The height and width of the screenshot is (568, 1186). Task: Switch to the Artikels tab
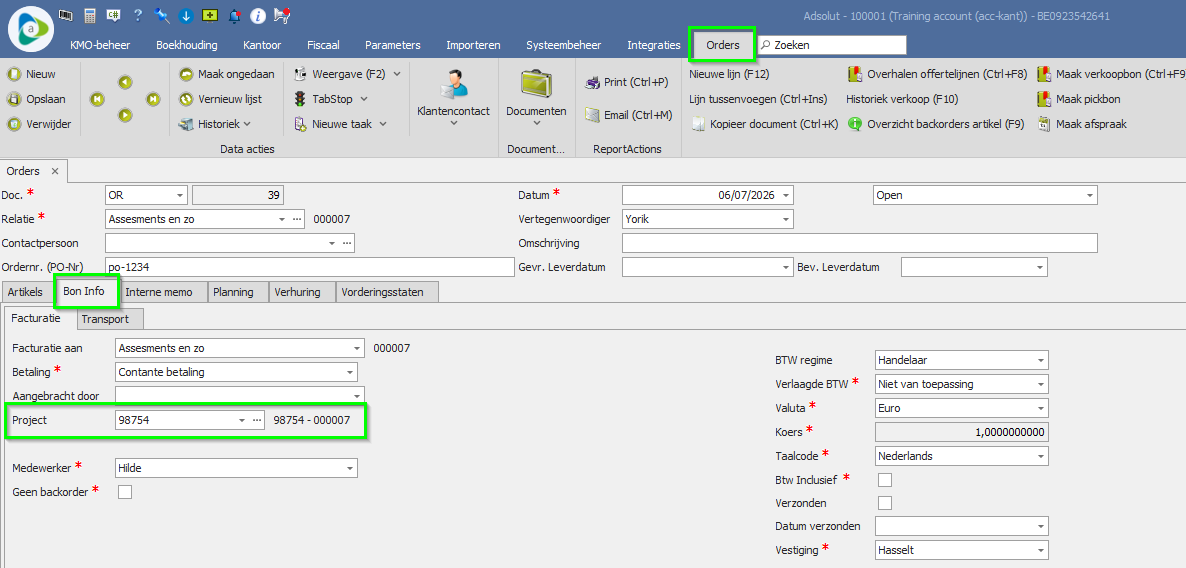(25, 292)
